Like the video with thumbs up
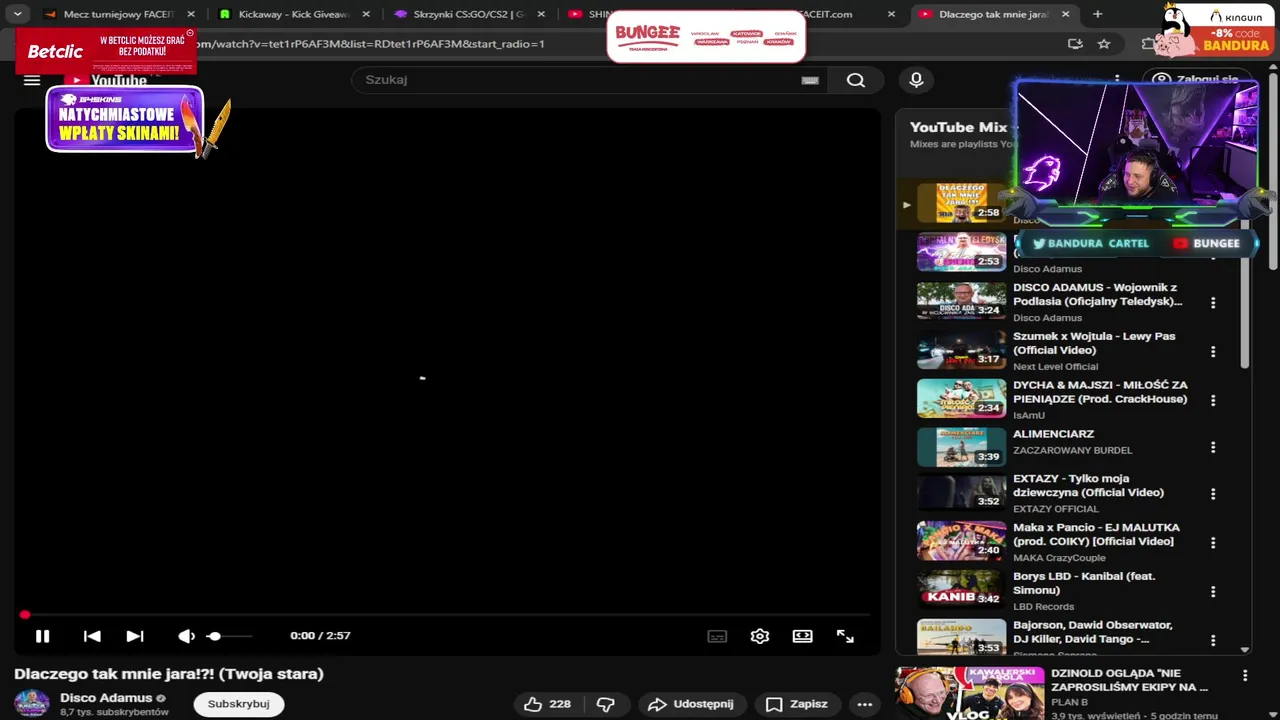This screenshot has width=1280, height=720. 548,704
